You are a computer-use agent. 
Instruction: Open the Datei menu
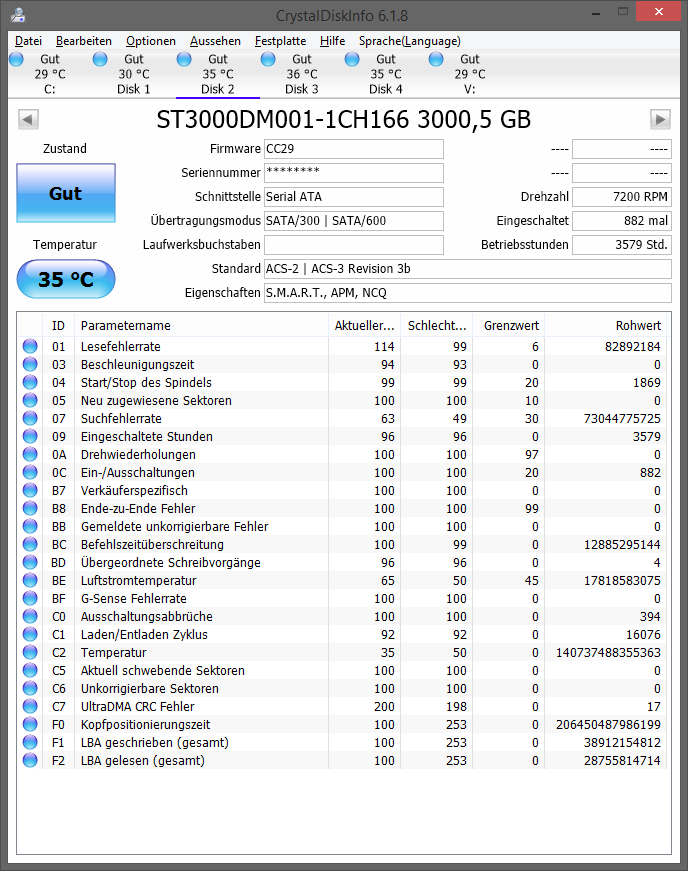pos(28,41)
